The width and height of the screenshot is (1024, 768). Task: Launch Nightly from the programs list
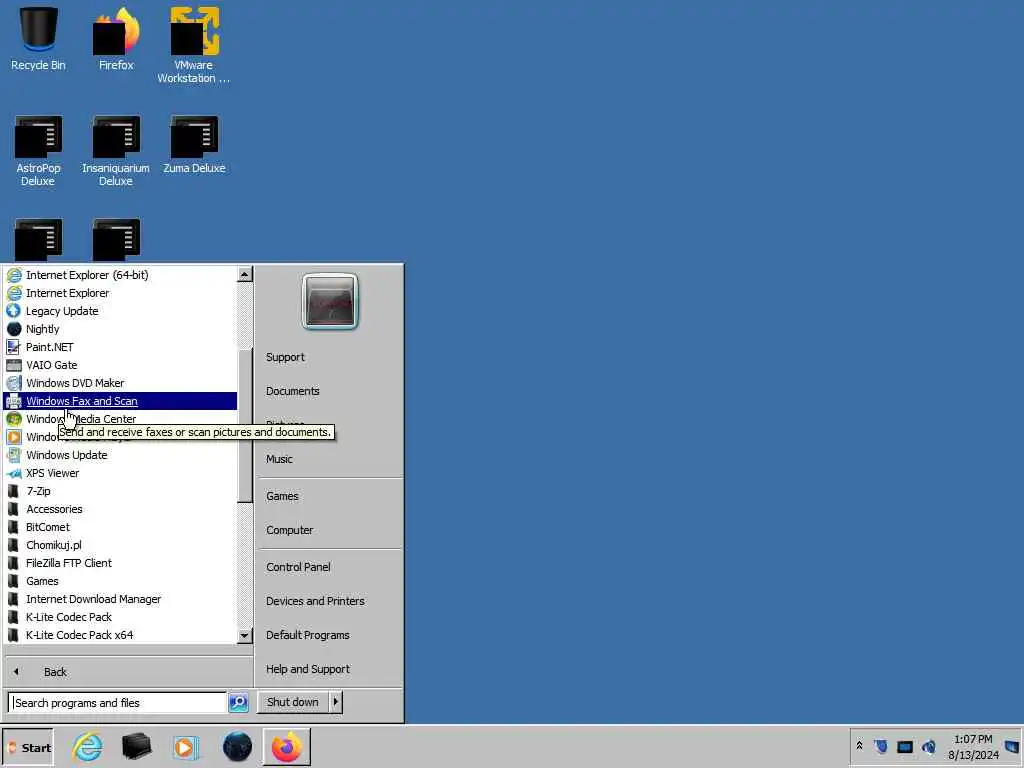pos(120,329)
